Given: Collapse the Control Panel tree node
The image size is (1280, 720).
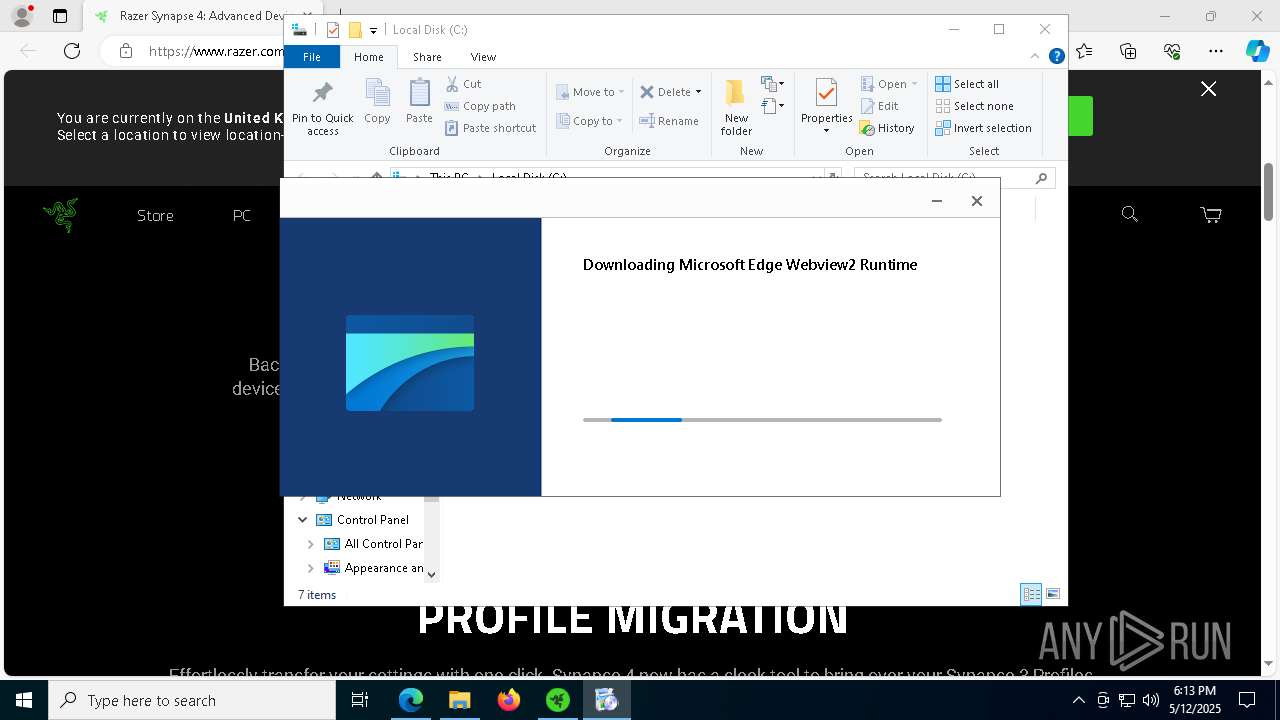Looking at the screenshot, I should click(x=302, y=520).
